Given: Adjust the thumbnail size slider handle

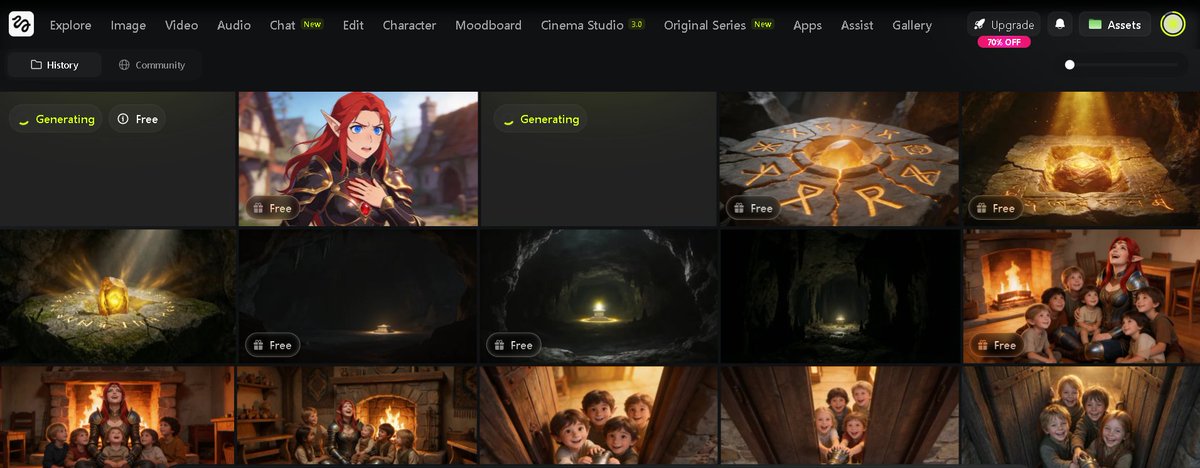Looking at the screenshot, I should click(x=1069, y=65).
